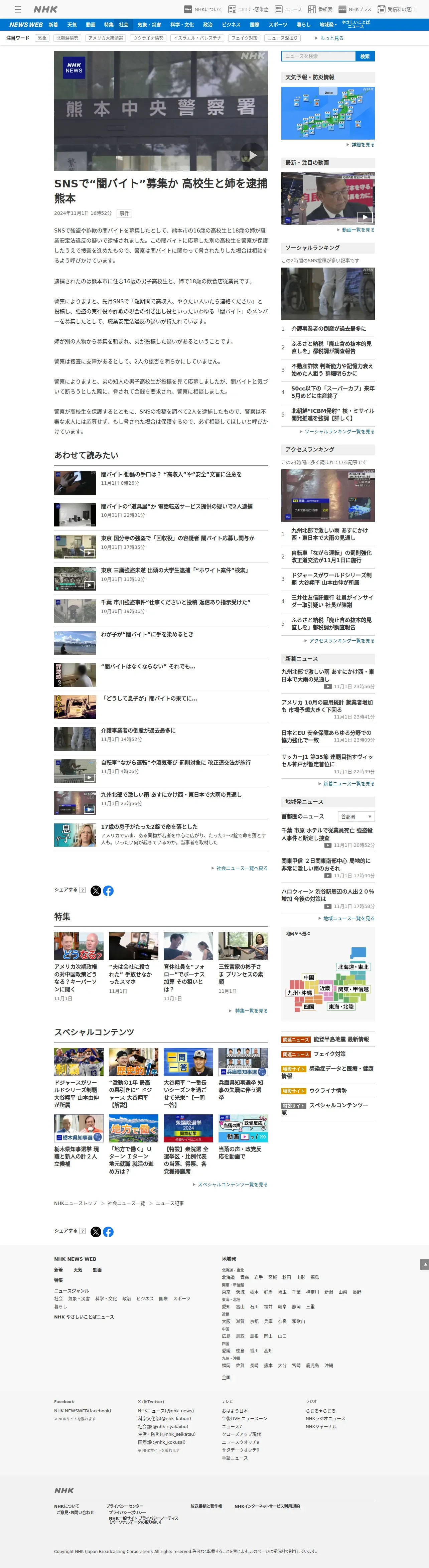The height and width of the screenshot is (1568, 429).
Task: Select 天気 tab in navigation bar
Action: click(x=72, y=25)
